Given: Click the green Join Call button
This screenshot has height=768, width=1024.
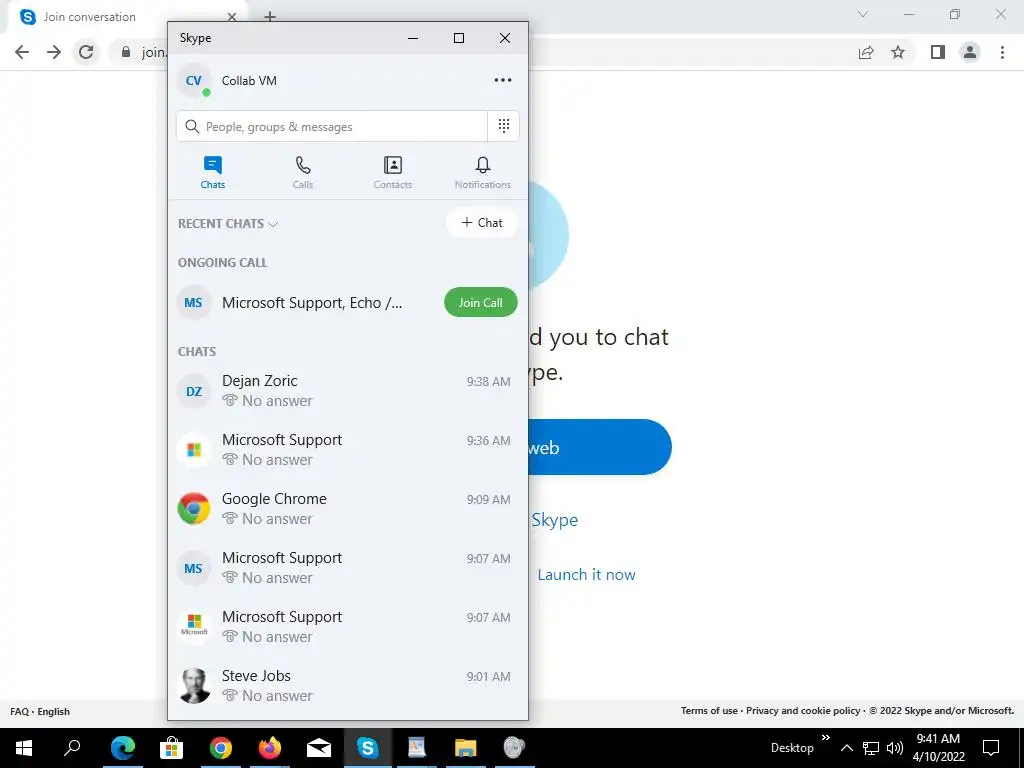Looking at the screenshot, I should pyautogui.click(x=481, y=302).
